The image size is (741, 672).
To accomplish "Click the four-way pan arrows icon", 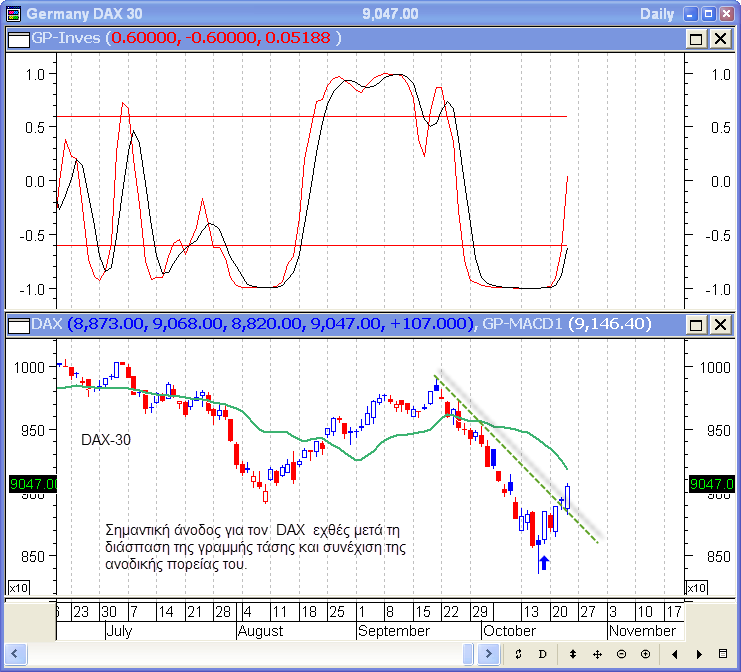I will 597,654.
